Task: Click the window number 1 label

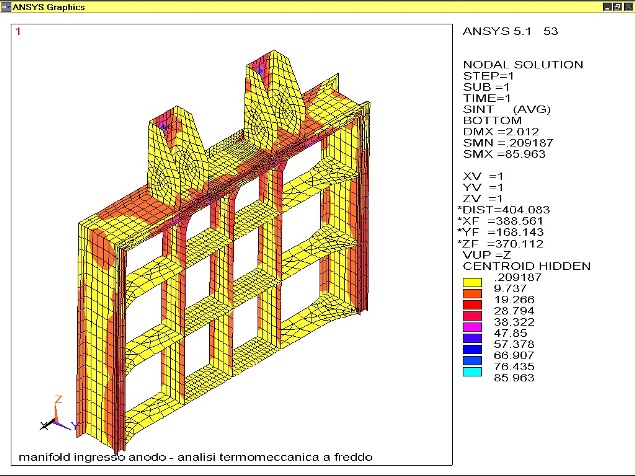Action: pyautogui.click(x=18, y=31)
